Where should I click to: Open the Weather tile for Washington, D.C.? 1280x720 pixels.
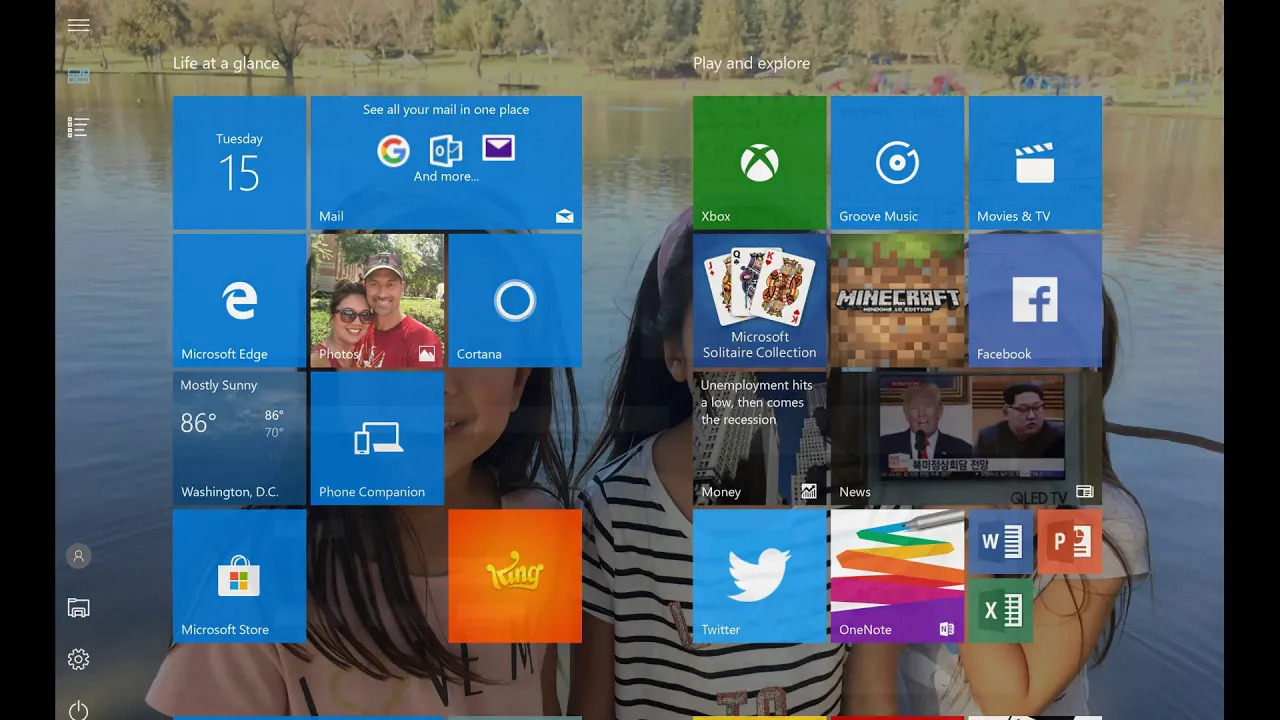tap(239, 439)
